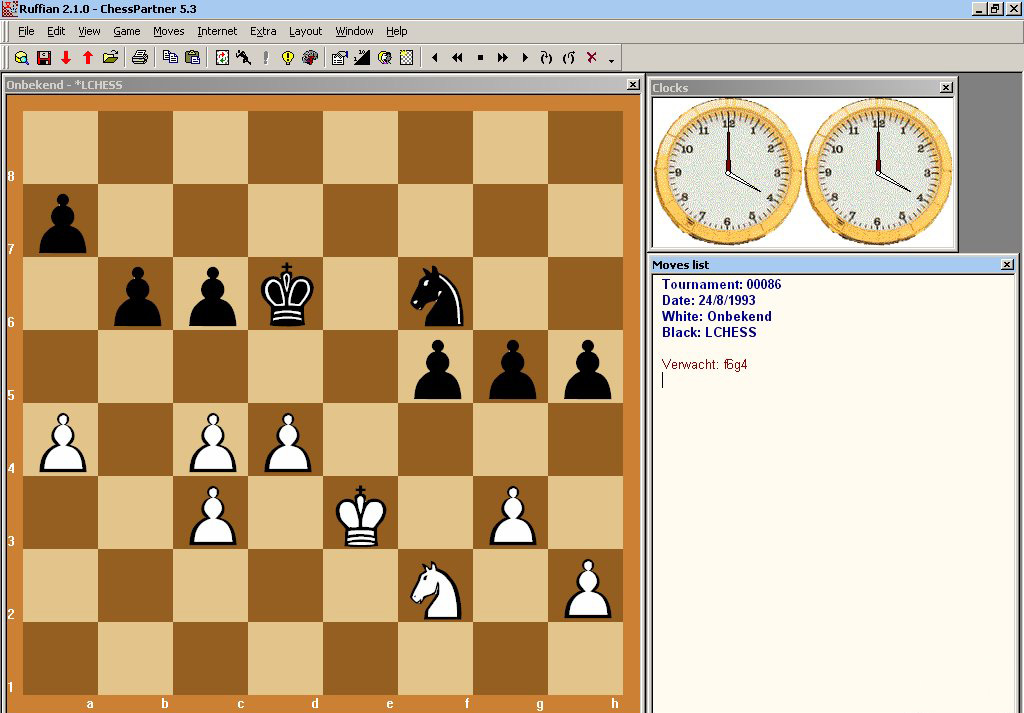
Task: Open the Layout menu
Action: (x=305, y=31)
